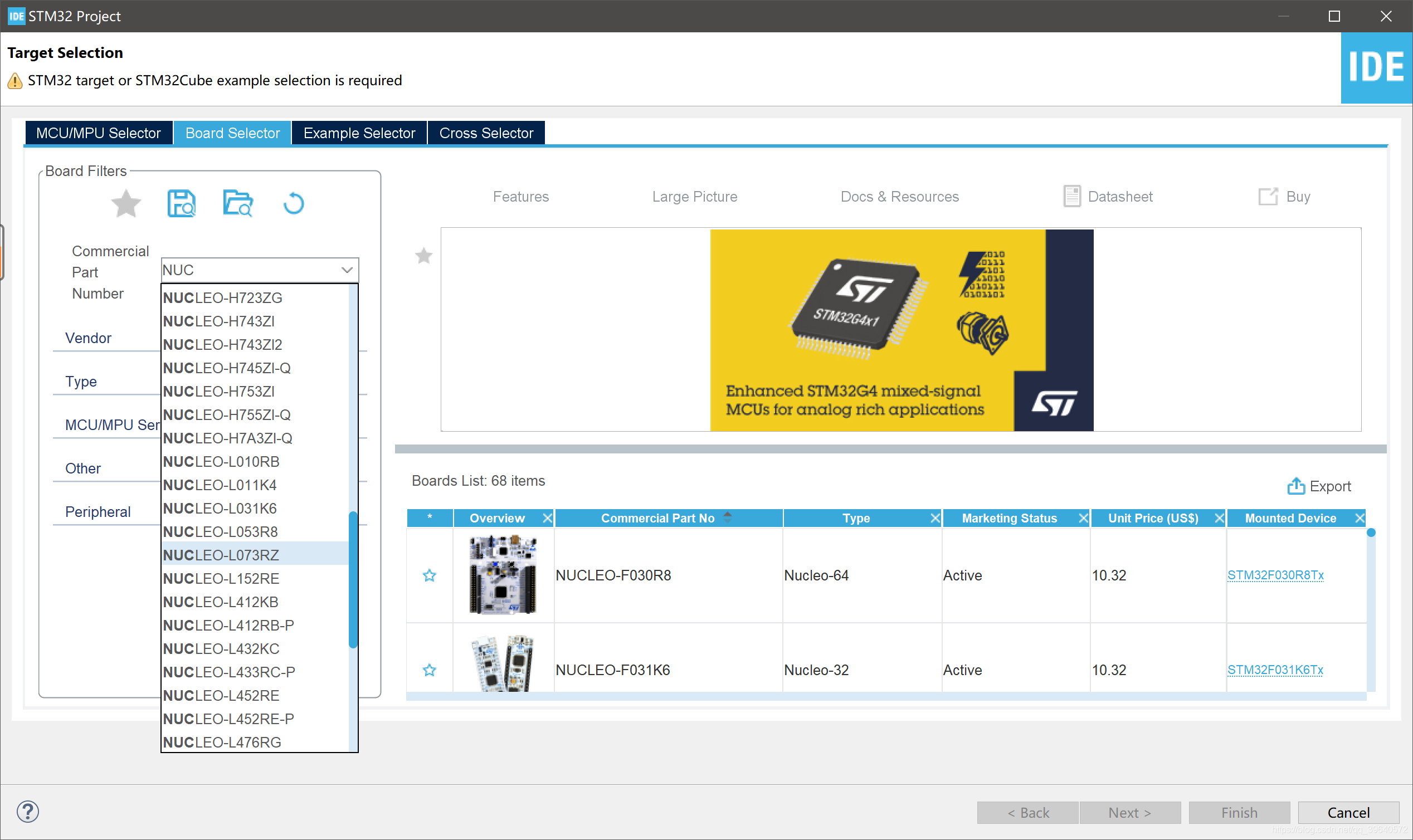Viewport: 1413px width, 840px height.
Task: Open the Datasheet document icon
Action: [x=1071, y=197]
